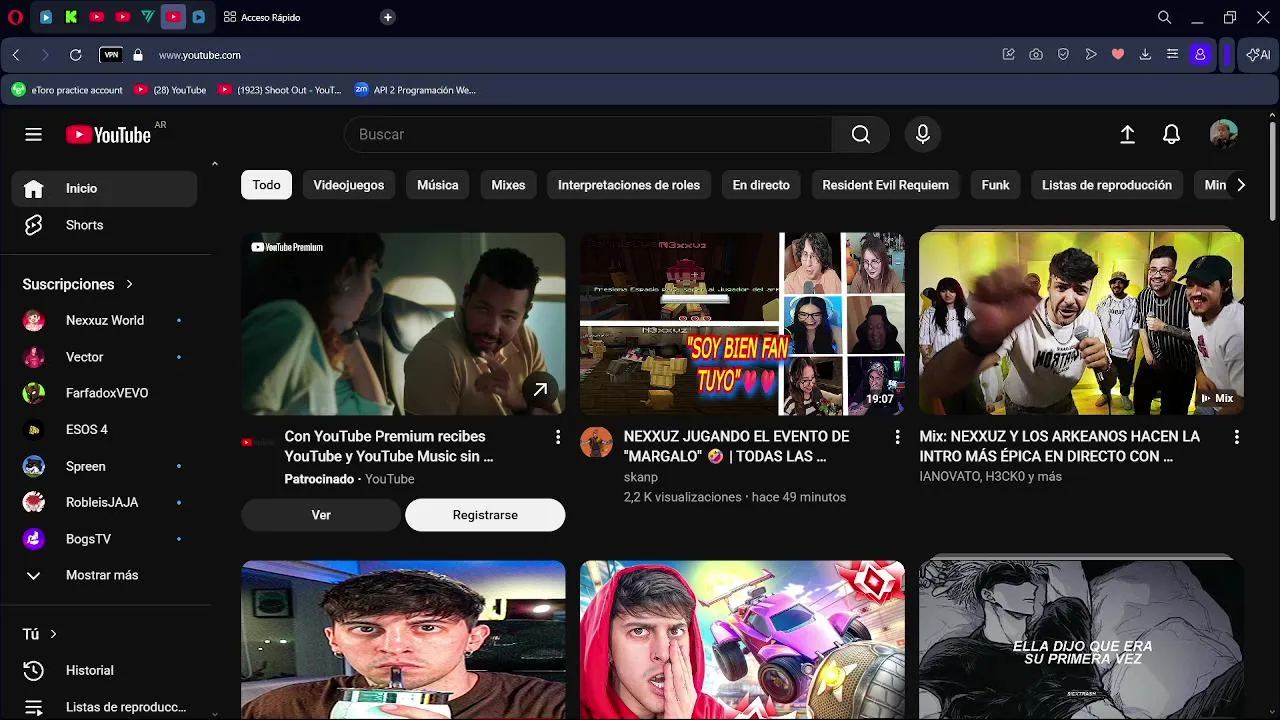Open the ELLA DIJO QUE ERA thumbnail
This screenshot has width=1280, height=720.
(1081, 640)
